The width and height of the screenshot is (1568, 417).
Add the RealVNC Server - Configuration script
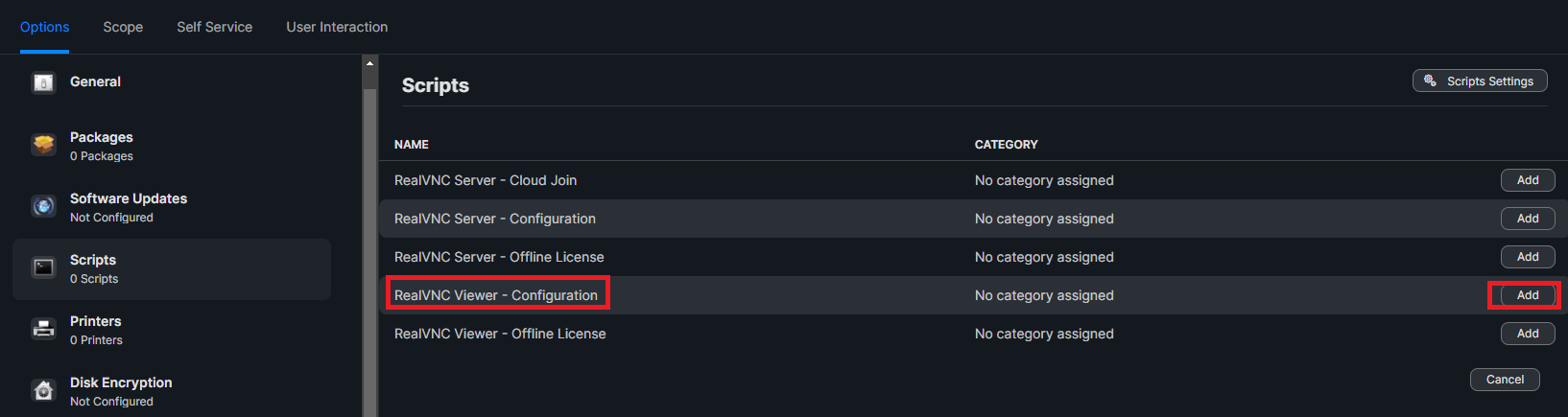pos(1527,219)
